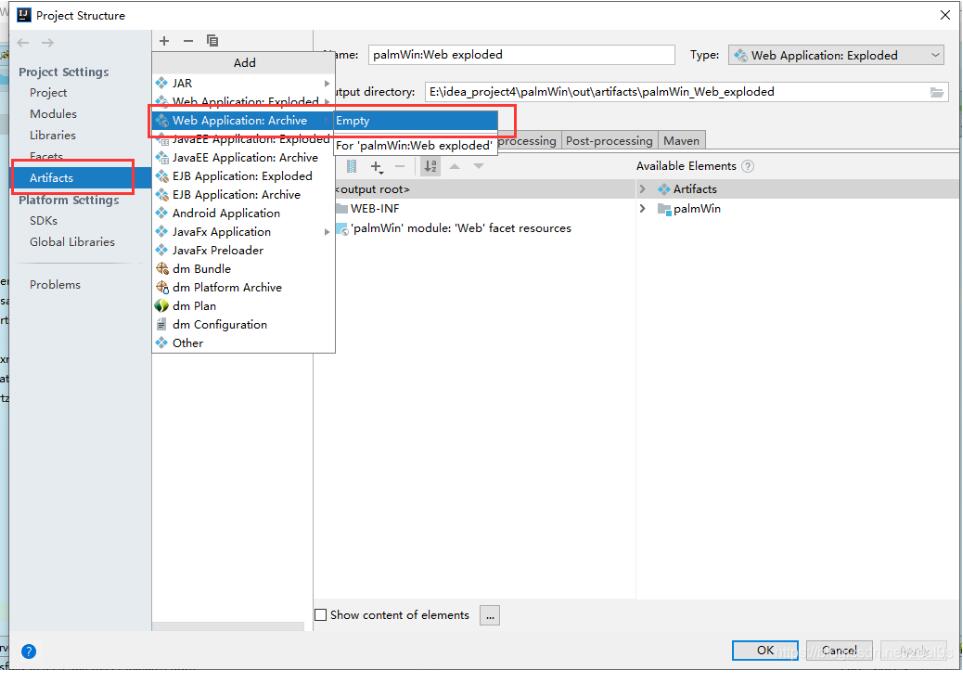Image resolution: width=963 pixels, height=673 pixels.
Task: Browse output directory with the folder icon
Action: 937,92
